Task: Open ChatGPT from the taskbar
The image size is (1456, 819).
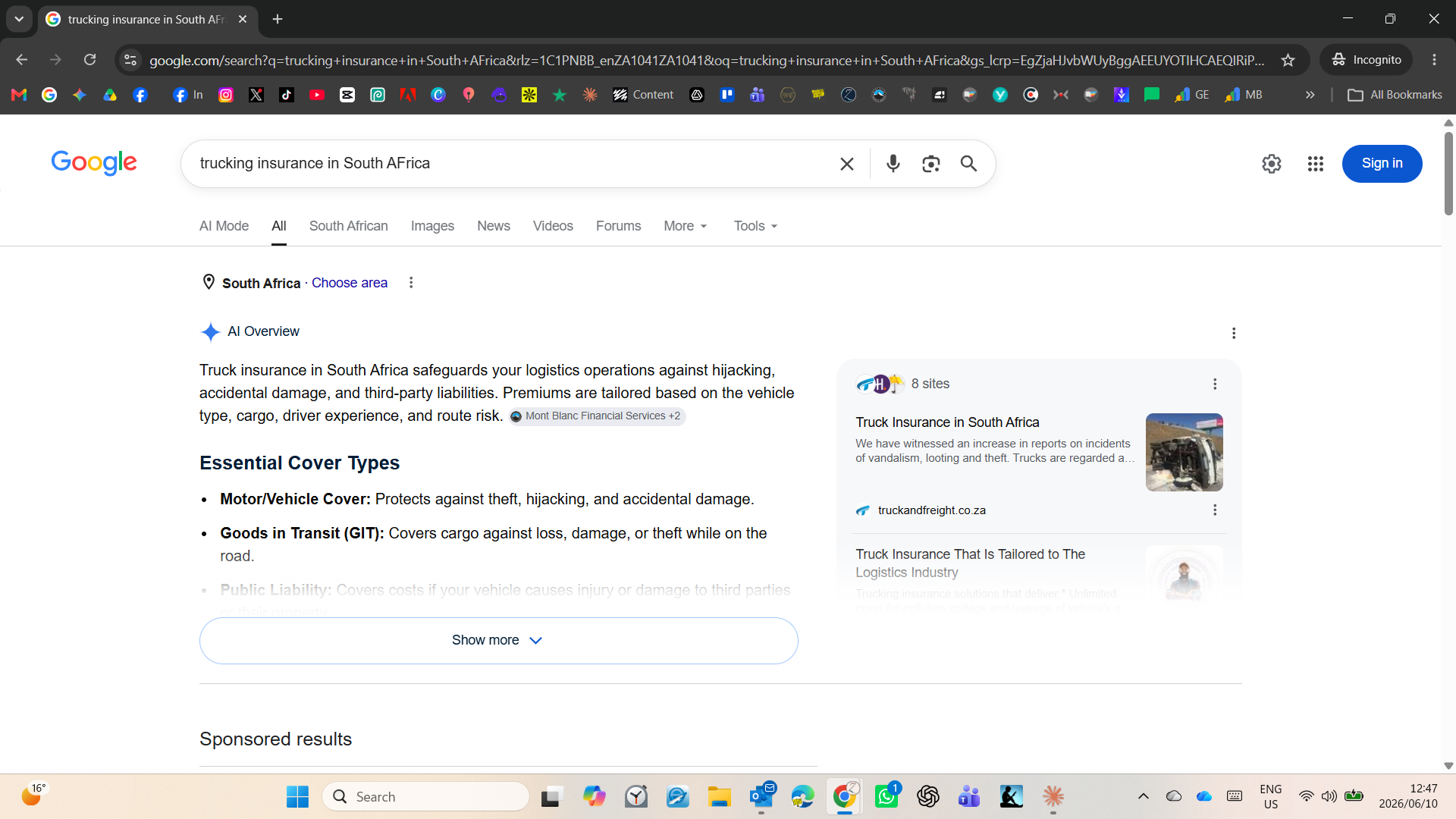Action: tap(927, 796)
